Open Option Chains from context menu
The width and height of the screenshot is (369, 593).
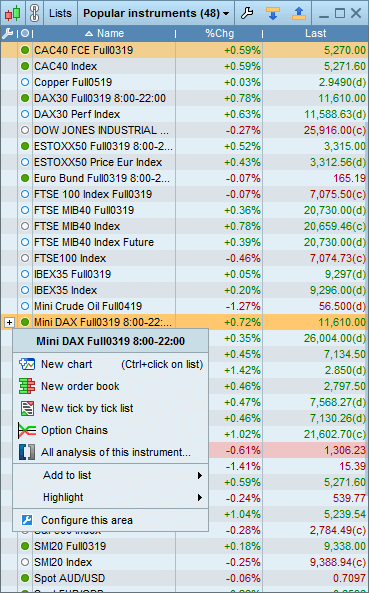74,430
